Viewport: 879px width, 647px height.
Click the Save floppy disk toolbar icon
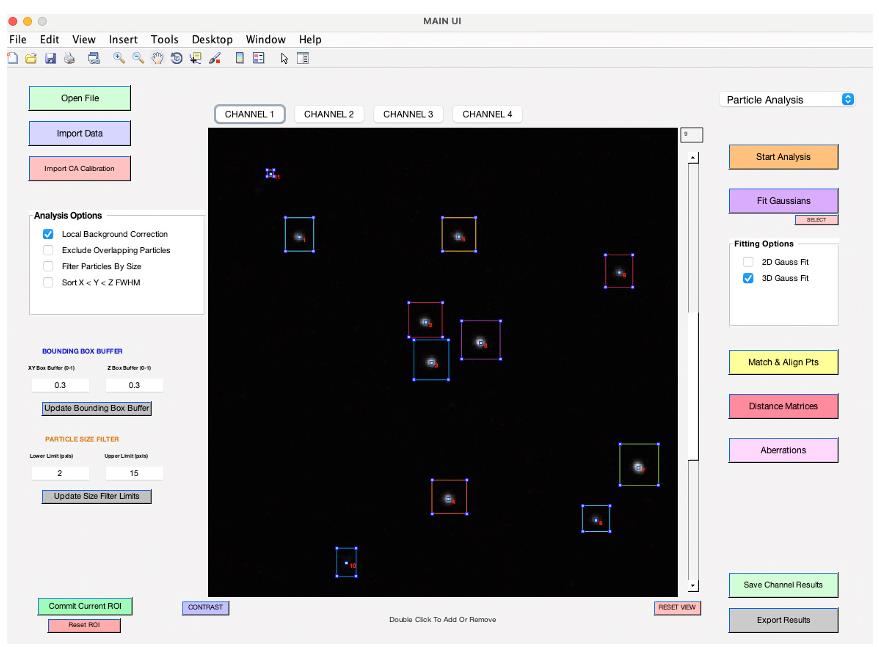(x=50, y=58)
